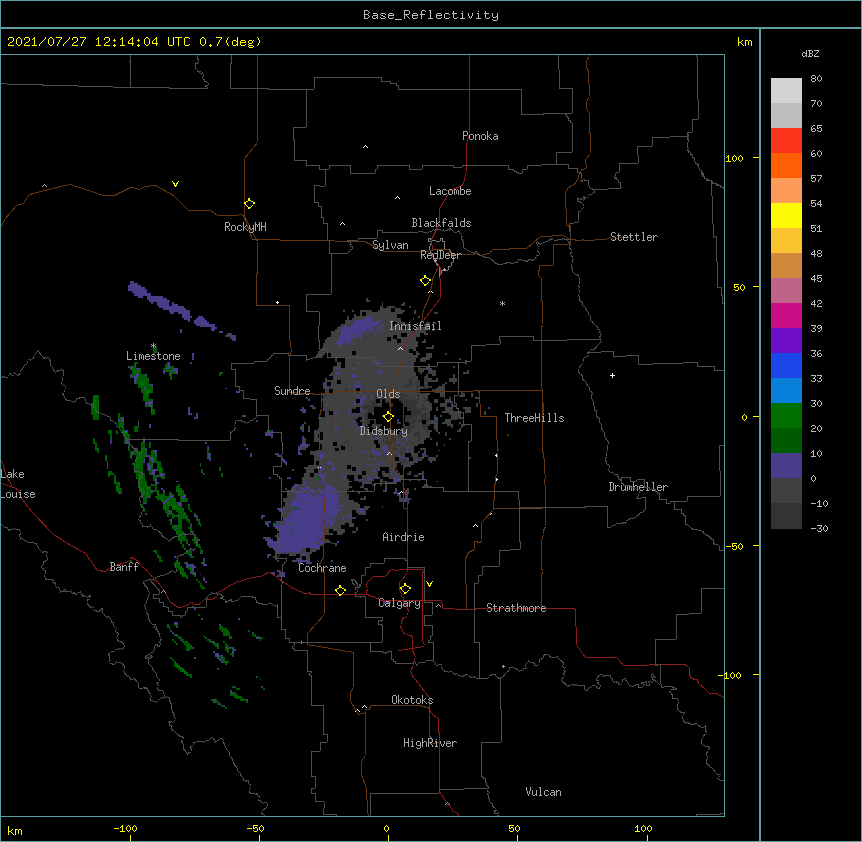Click the dBZ legend heading
This screenshot has height=842, width=862.
(810, 53)
